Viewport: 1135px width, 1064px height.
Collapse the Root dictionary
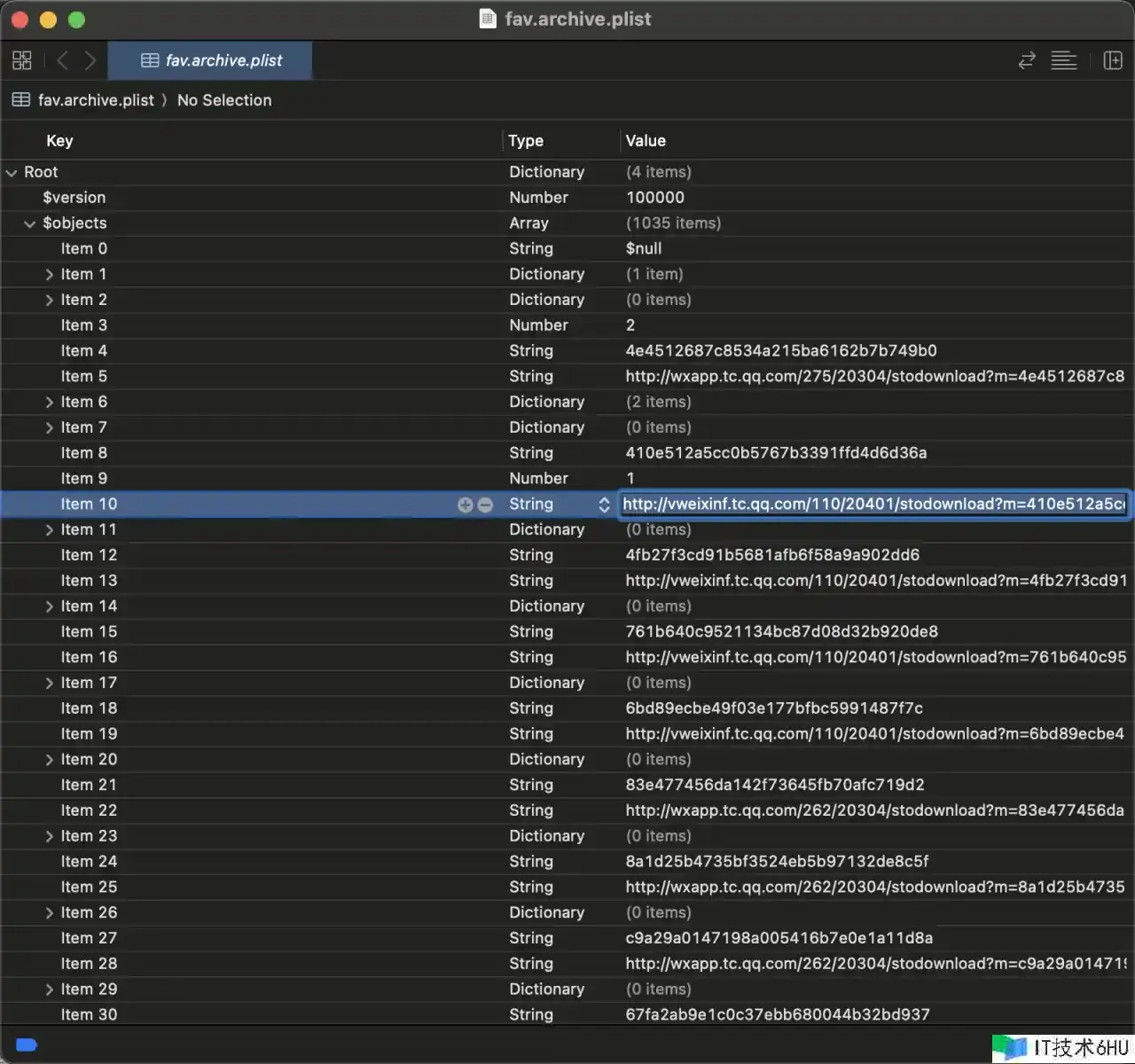(12, 173)
